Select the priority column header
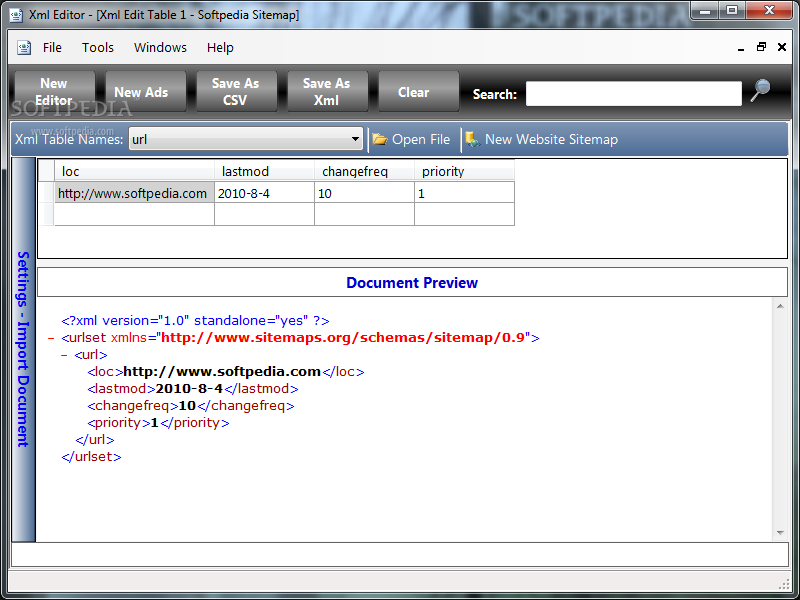The width and height of the screenshot is (800, 600). coord(464,171)
